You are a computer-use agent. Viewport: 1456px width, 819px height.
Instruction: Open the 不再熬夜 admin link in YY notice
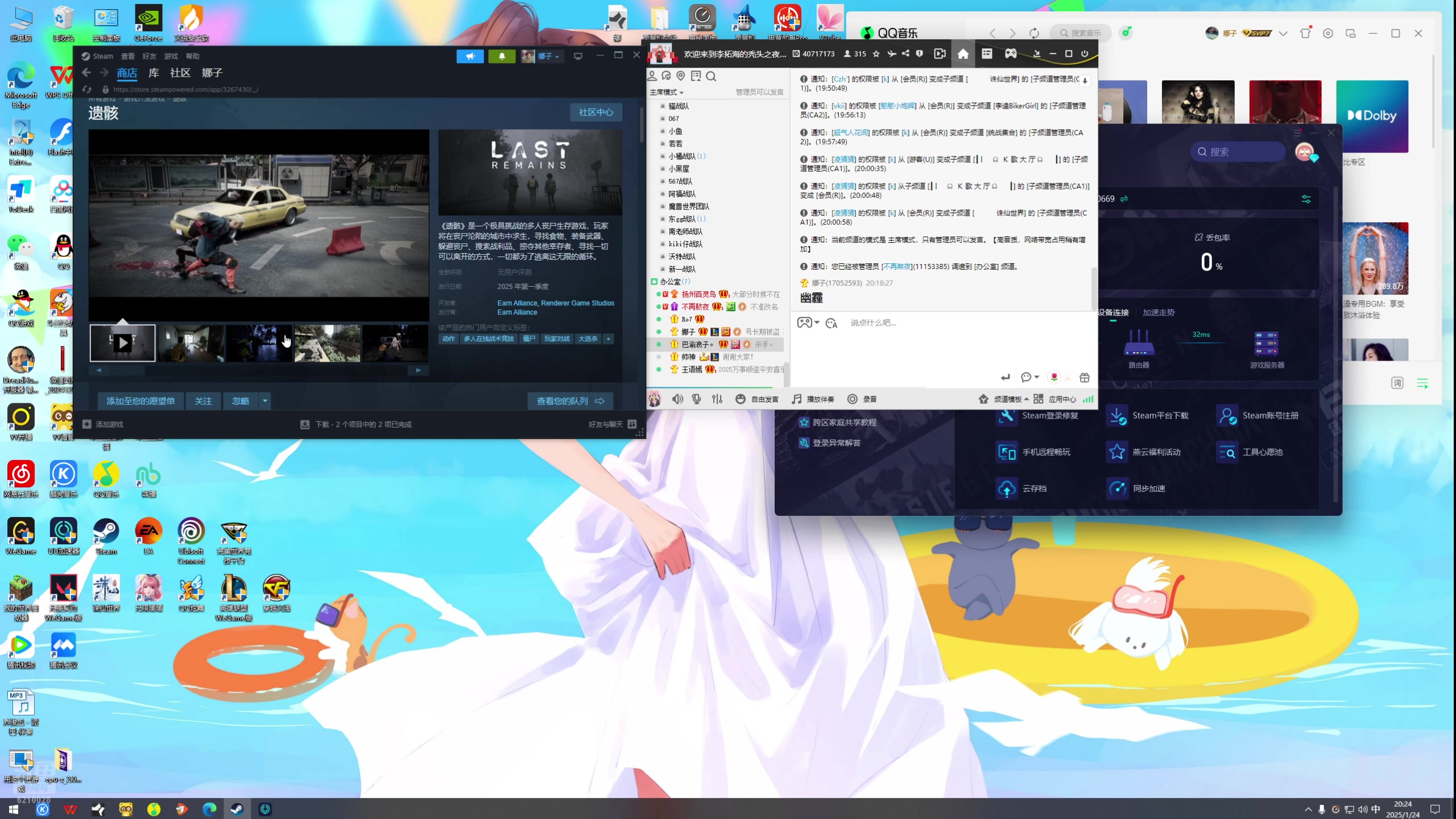pos(897,266)
